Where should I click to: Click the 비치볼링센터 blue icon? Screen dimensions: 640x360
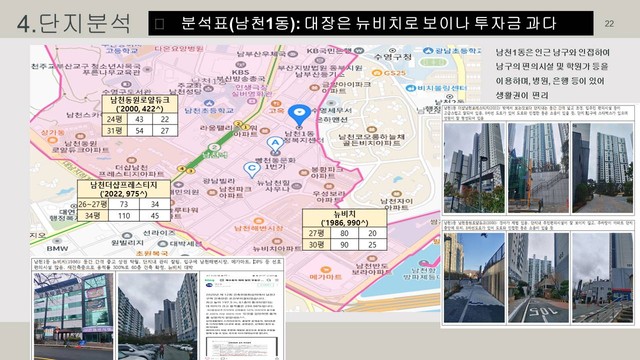coord(410,88)
